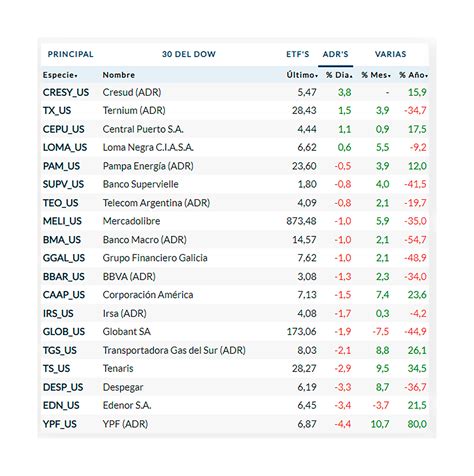
Task: Sort by % Año column header
Action: tap(413, 75)
